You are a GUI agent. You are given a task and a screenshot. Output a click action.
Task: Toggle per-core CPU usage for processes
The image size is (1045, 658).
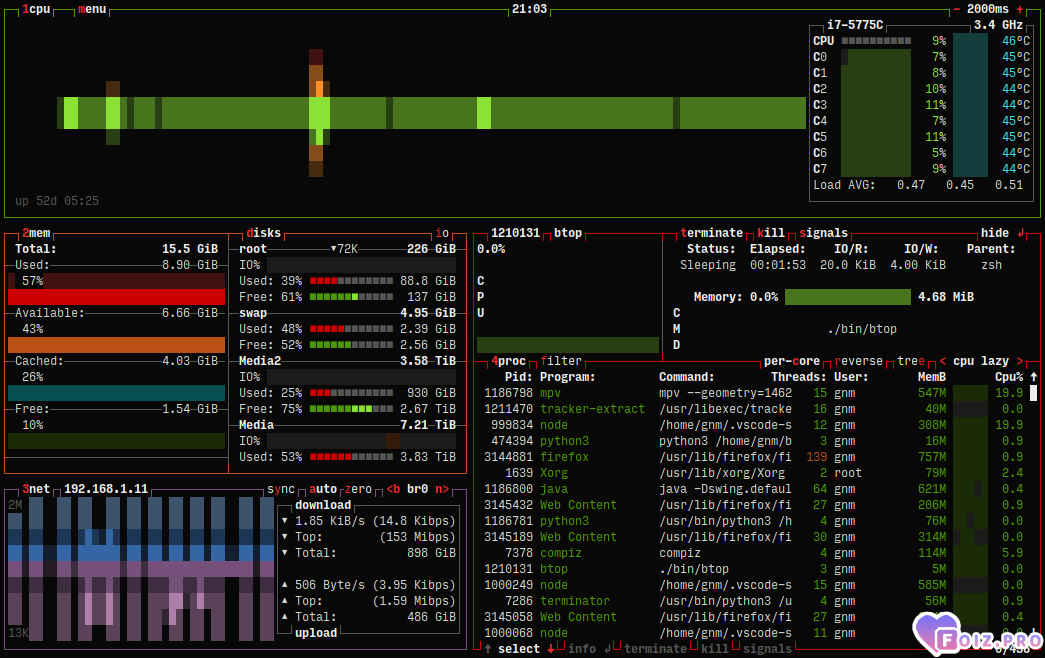pyautogui.click(x=792, y=361)
